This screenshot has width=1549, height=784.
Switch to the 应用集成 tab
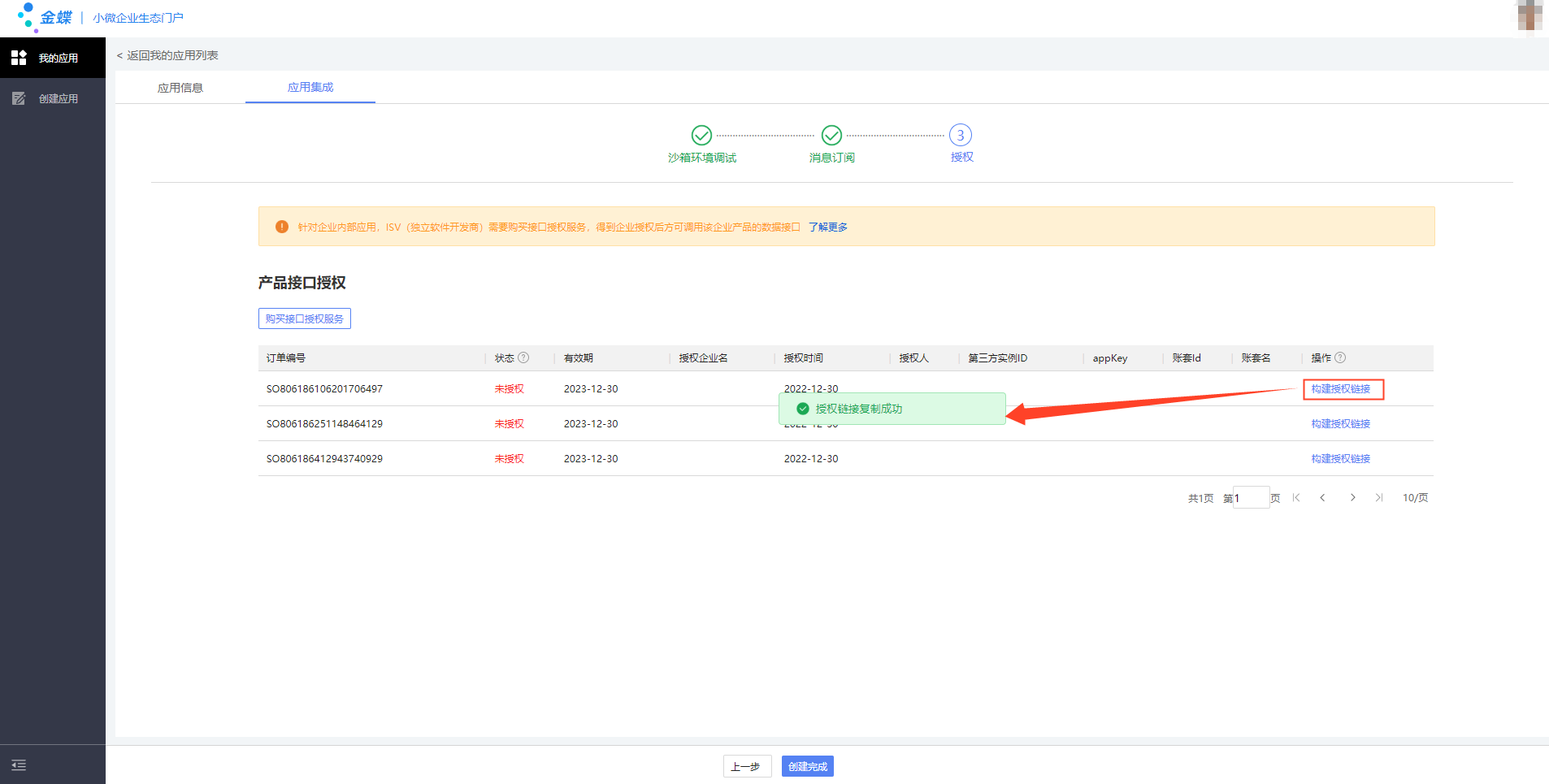pos(310,87)
